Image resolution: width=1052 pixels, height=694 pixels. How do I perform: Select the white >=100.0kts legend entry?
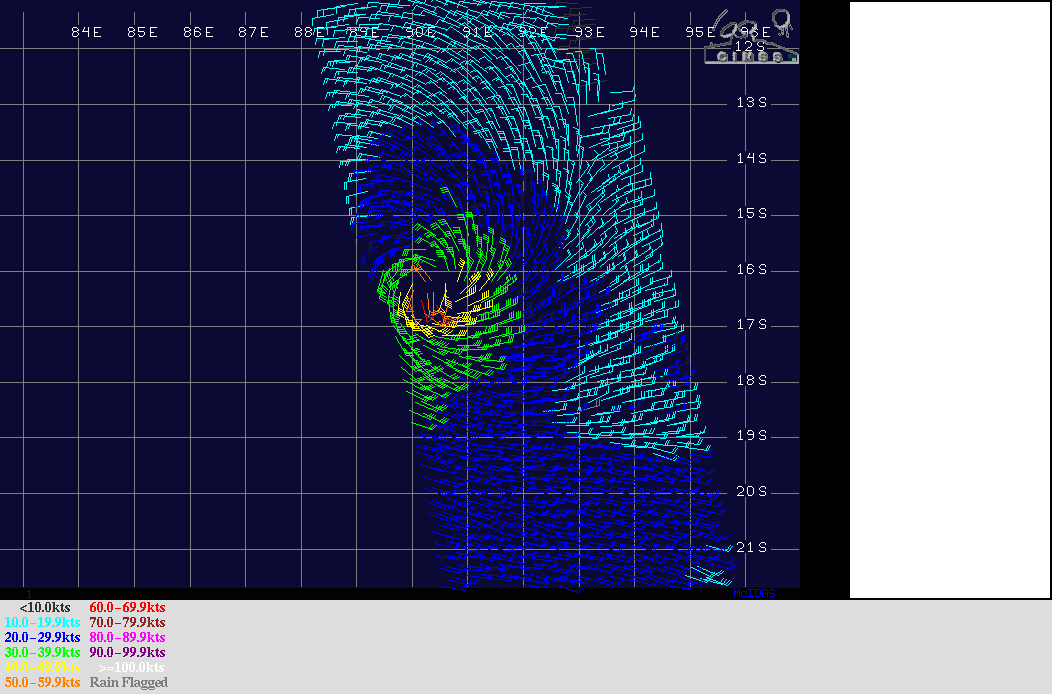132,667
